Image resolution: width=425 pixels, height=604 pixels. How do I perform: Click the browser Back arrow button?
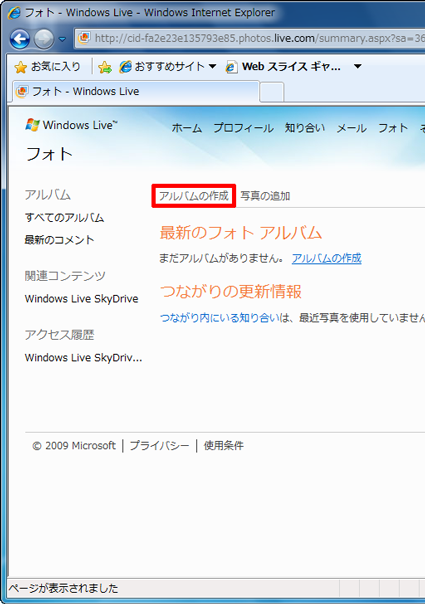(x=20, y=39)
